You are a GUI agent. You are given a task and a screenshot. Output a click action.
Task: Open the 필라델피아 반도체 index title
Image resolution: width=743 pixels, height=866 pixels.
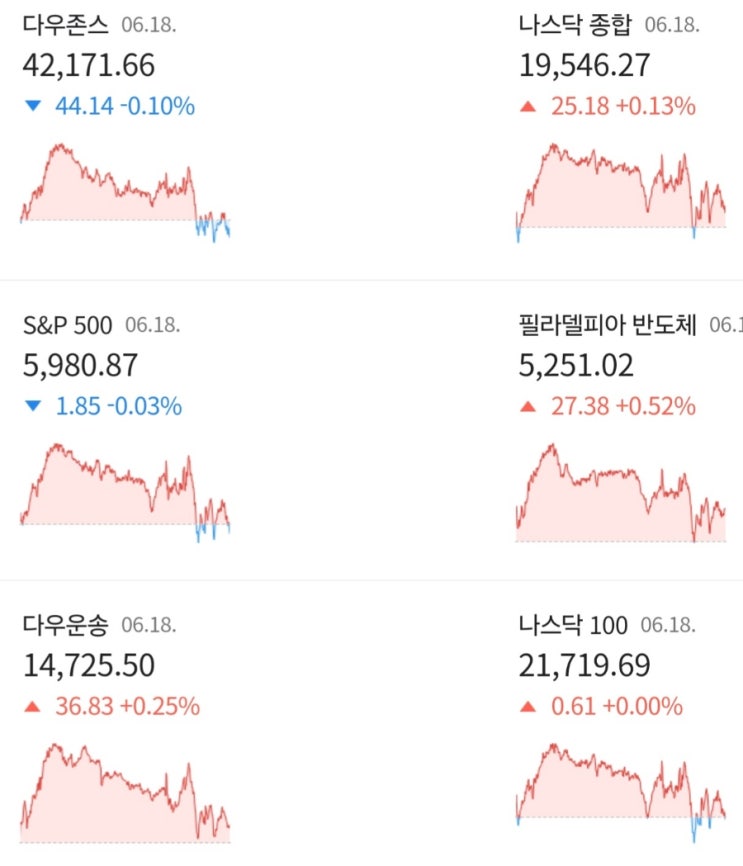click(x=608, y=325)
